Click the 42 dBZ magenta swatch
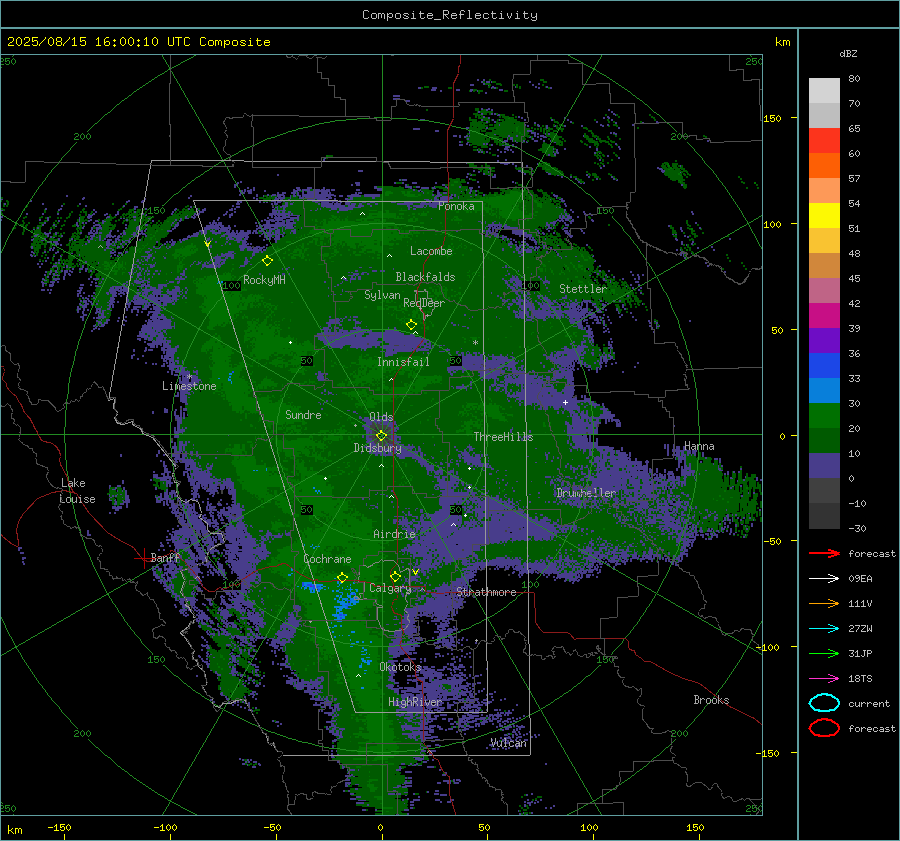 pos(824,315)
